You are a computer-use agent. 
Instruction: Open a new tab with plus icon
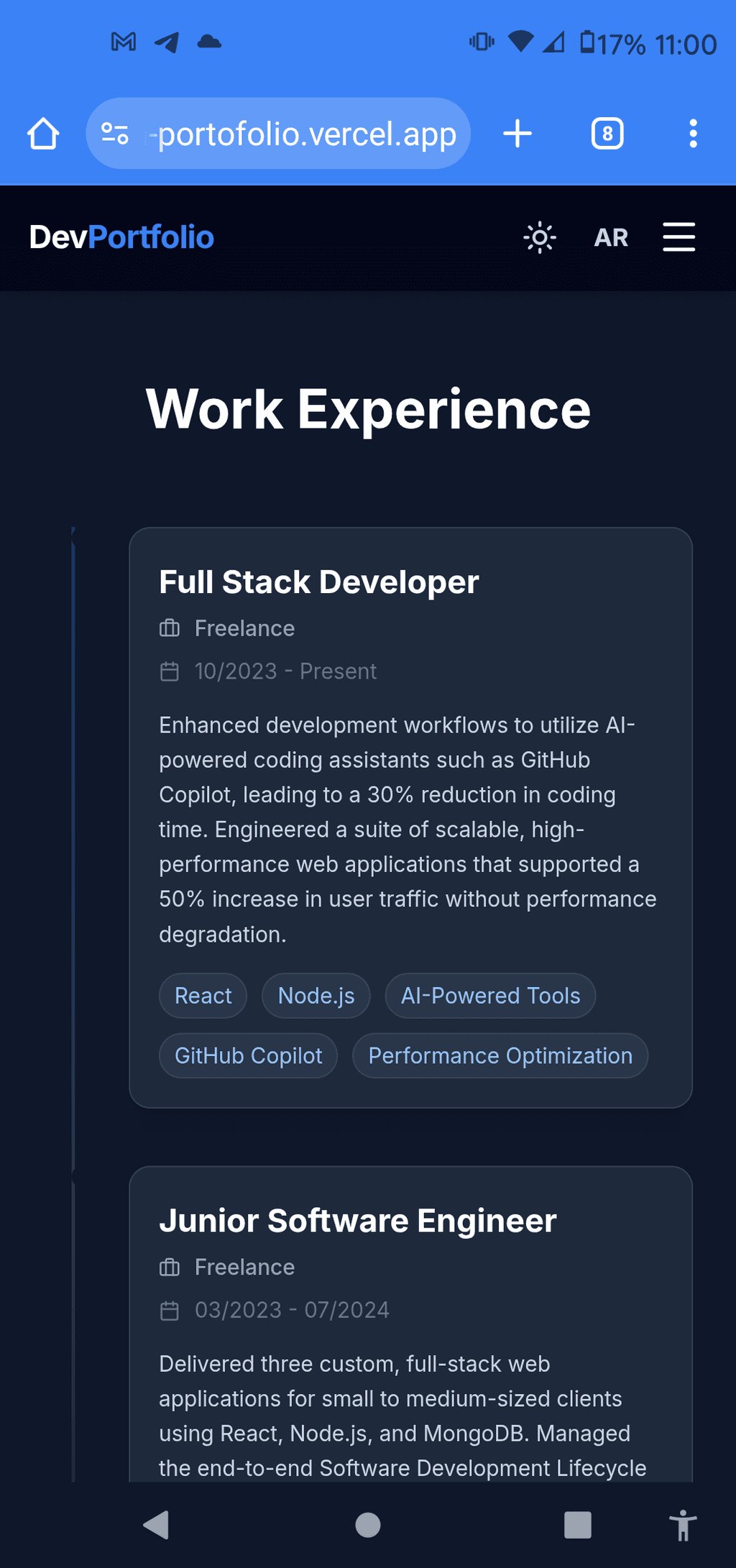tap(517, 134)
